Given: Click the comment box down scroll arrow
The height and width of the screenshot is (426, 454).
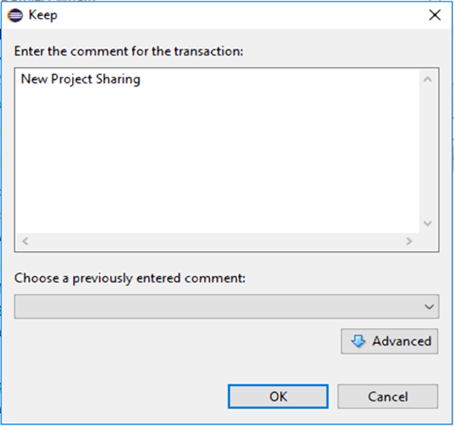Looking at the screenshot, I should tap(428, 223).
